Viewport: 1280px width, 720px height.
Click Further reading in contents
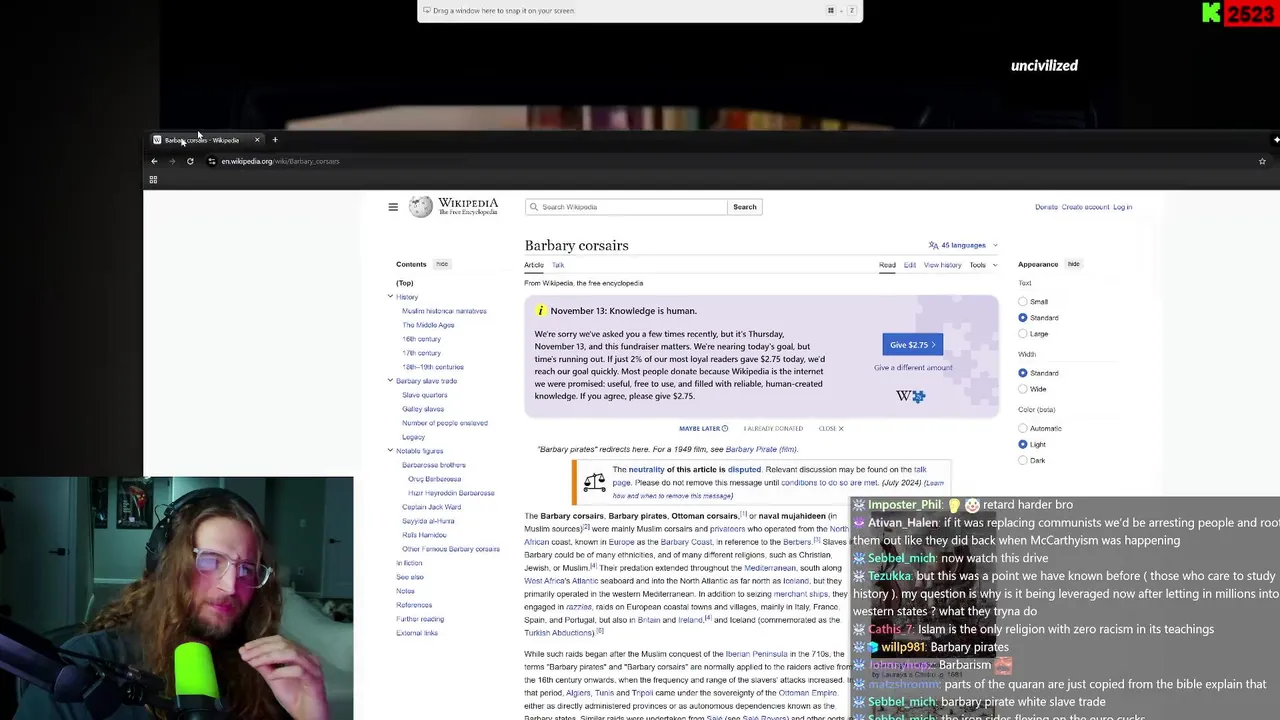pos(420,619)
